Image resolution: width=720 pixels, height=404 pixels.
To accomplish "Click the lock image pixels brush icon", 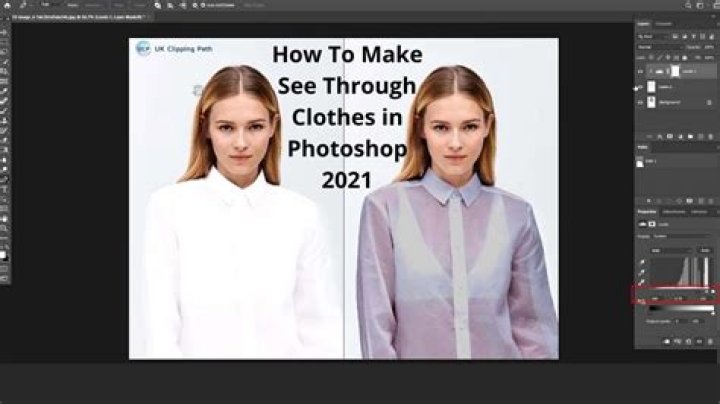I will tap(660, 57).
